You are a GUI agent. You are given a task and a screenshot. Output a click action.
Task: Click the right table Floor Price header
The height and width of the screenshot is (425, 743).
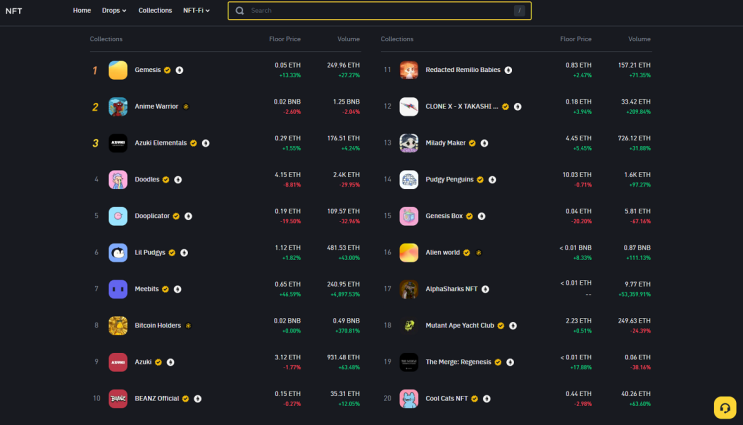(576, 39)
